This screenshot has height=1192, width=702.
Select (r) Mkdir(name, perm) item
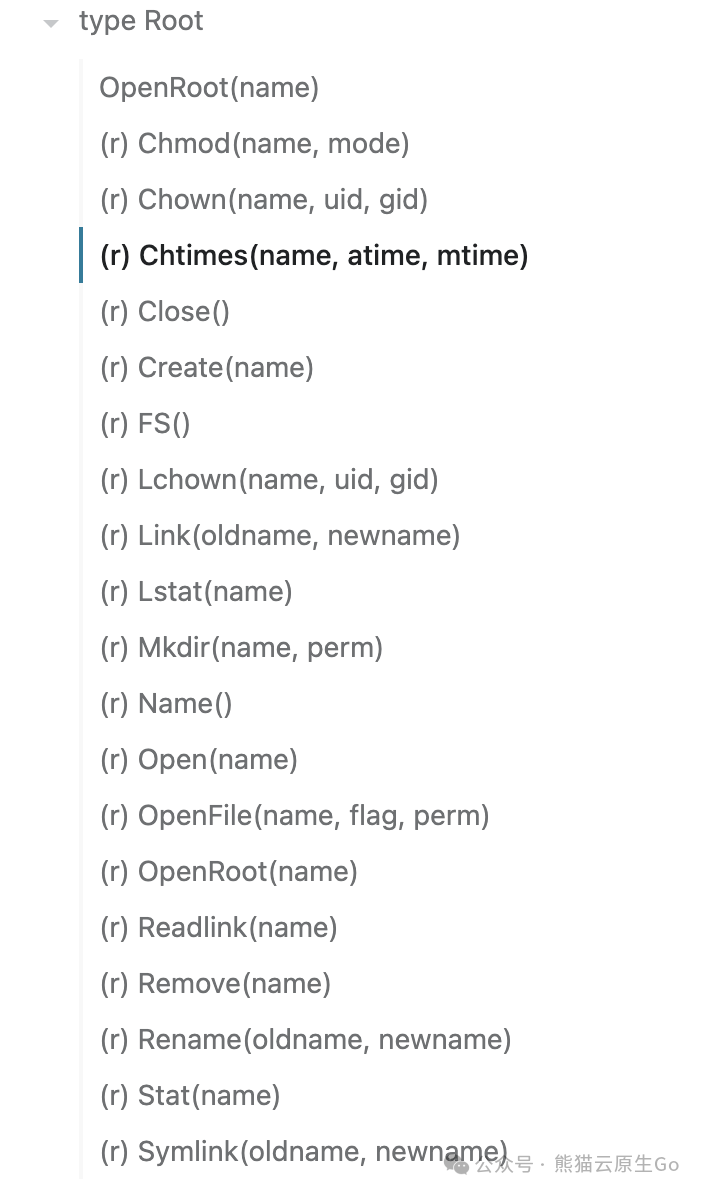pos(241,648)
